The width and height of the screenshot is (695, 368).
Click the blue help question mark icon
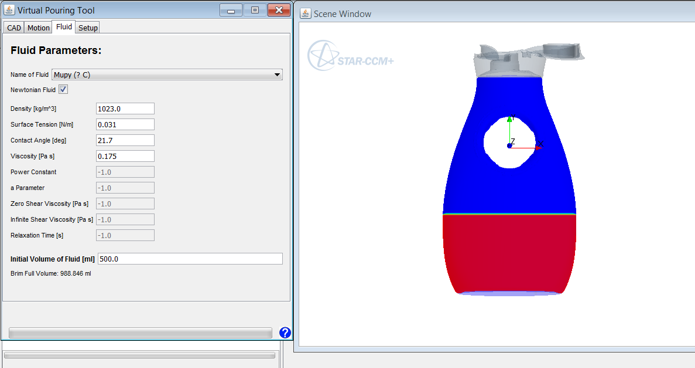point(285,333)
